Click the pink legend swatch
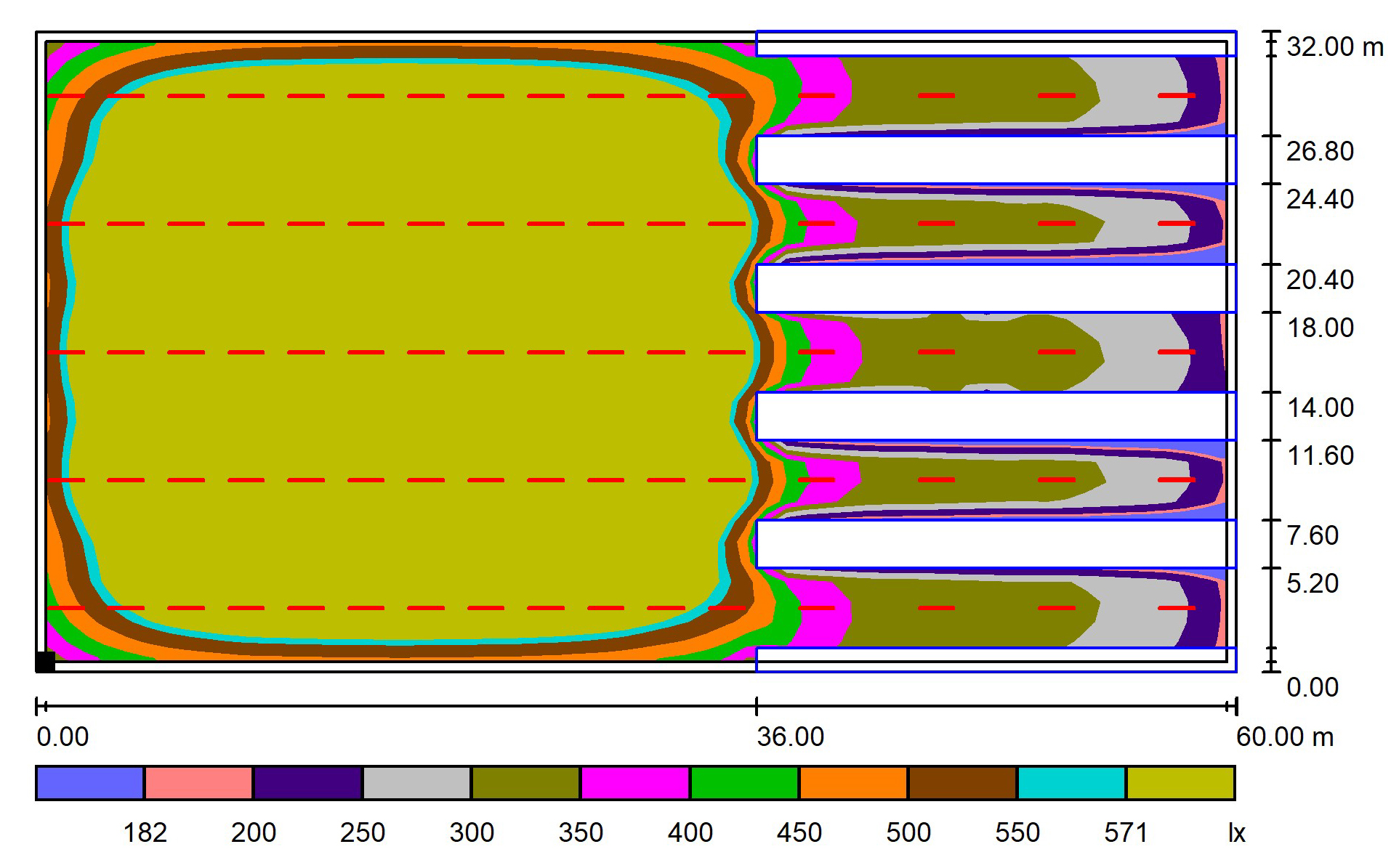1399x868 pixels. [198, 783]
